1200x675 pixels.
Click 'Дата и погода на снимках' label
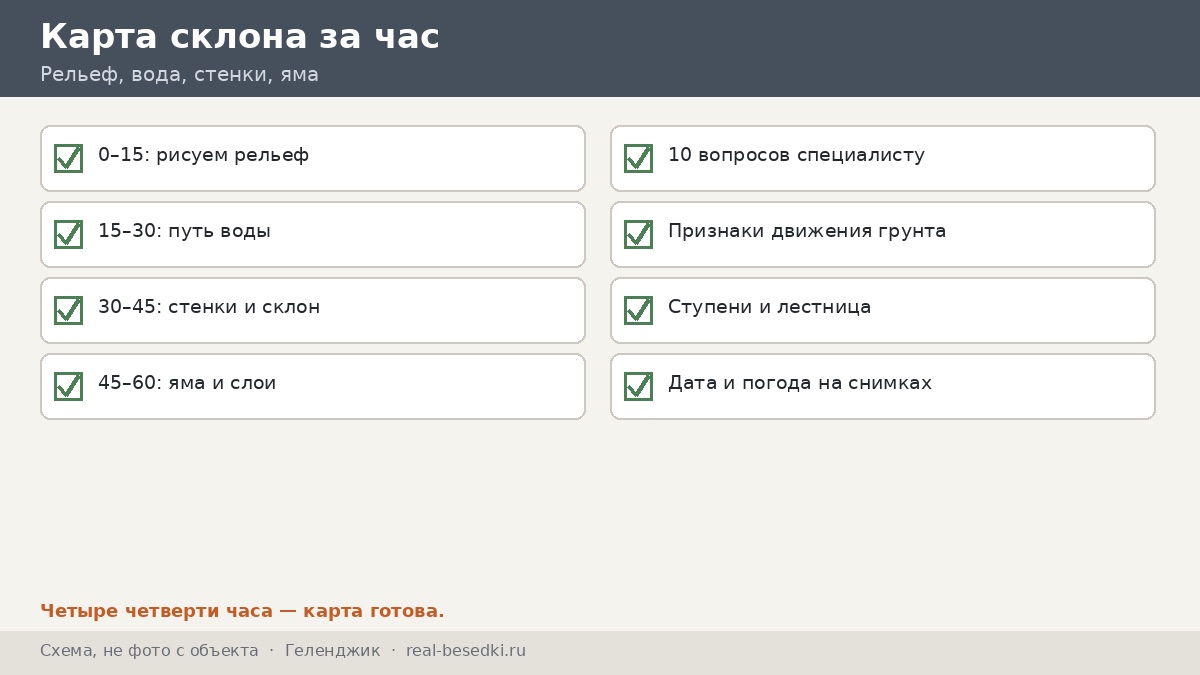tap(800, 383)
